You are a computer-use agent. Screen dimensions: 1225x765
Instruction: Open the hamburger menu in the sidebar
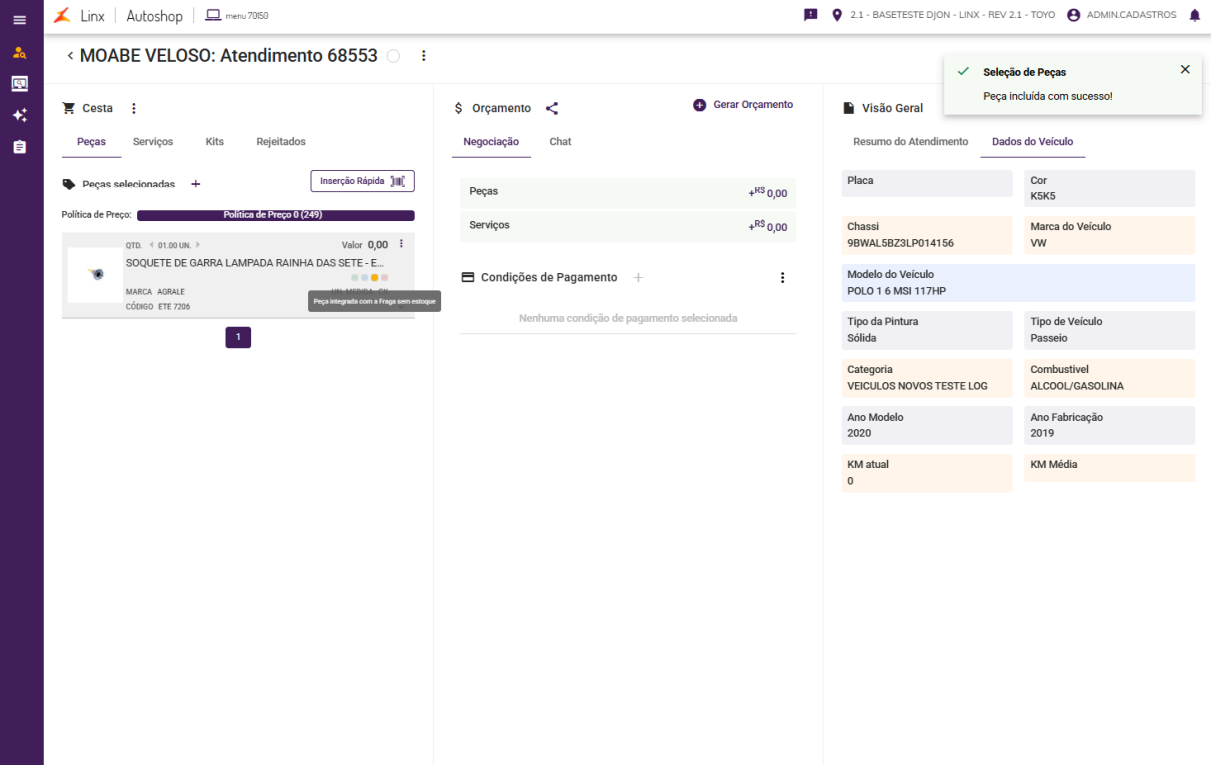[x=19, y=20]
